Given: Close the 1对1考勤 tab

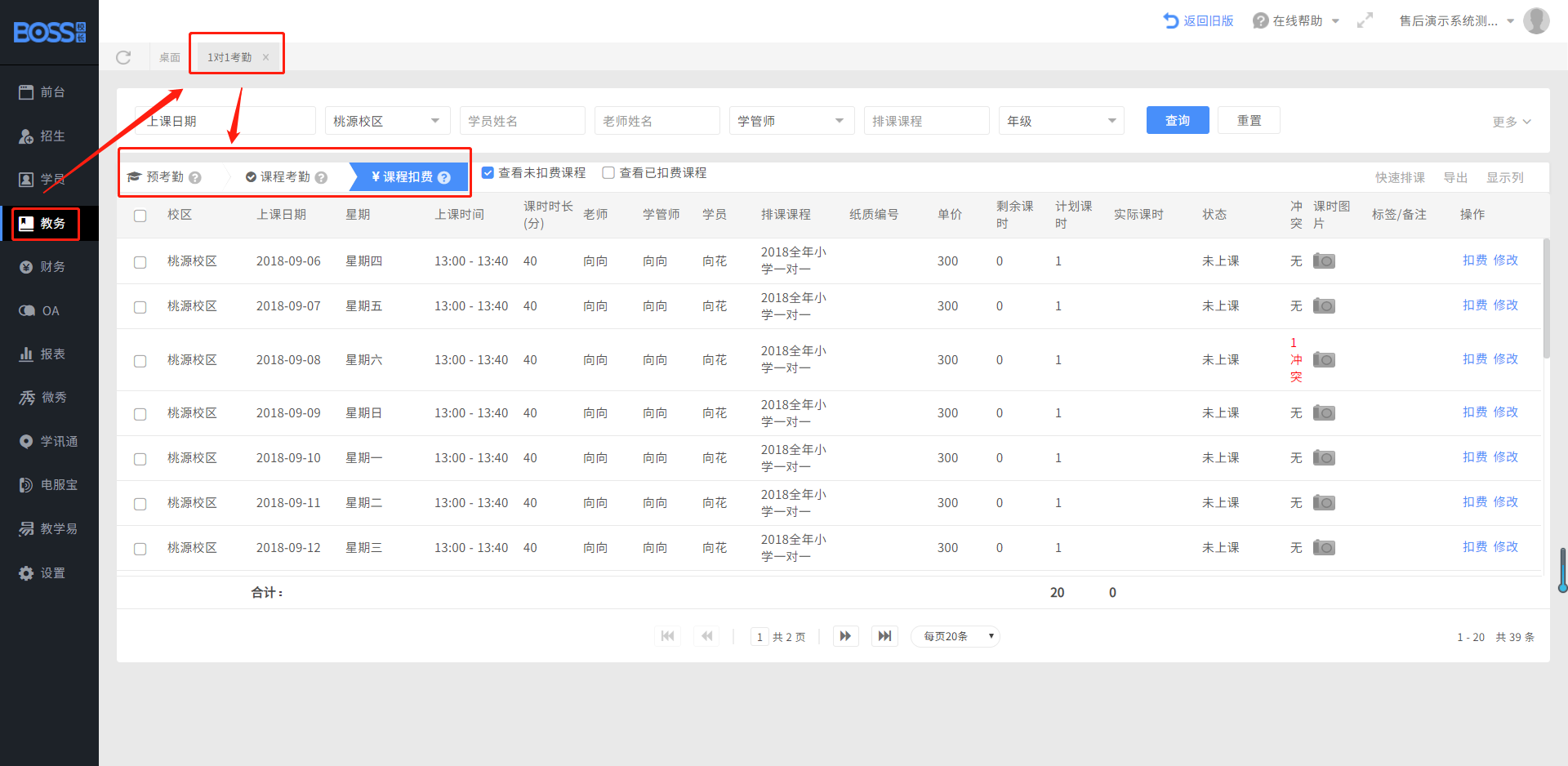Looking at the screenshot, I should 266,57.
